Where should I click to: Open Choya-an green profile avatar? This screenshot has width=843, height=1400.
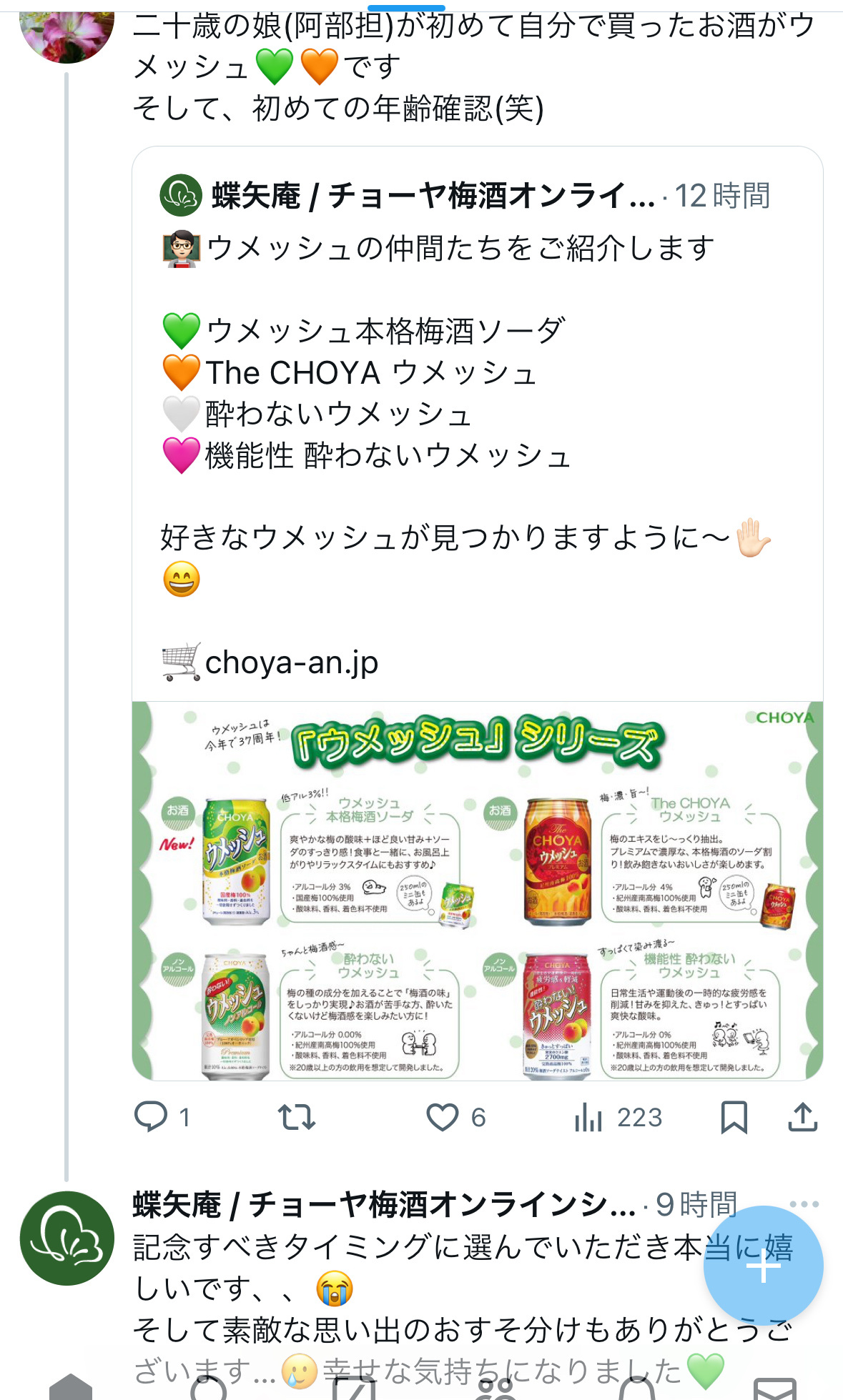[66, 1238]
